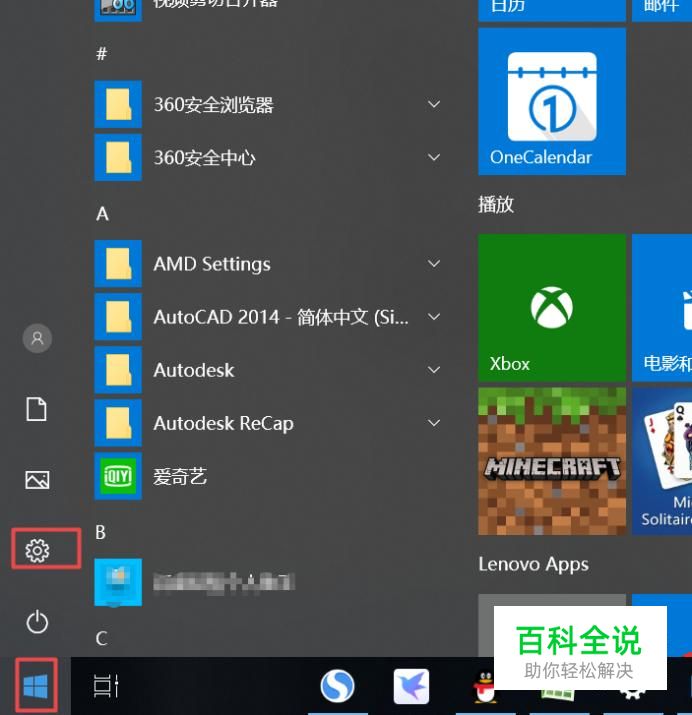692x715 pixels.
Task: Open the Xbox tile
Action: [x=552, y=308]
